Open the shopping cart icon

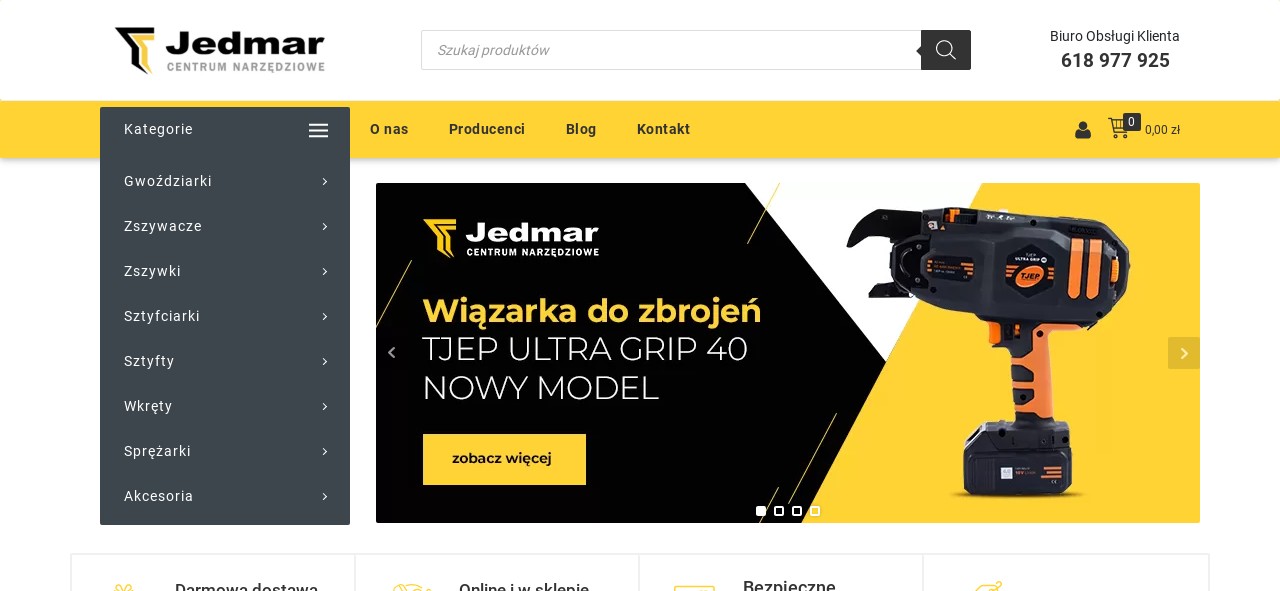(1118, 129)
